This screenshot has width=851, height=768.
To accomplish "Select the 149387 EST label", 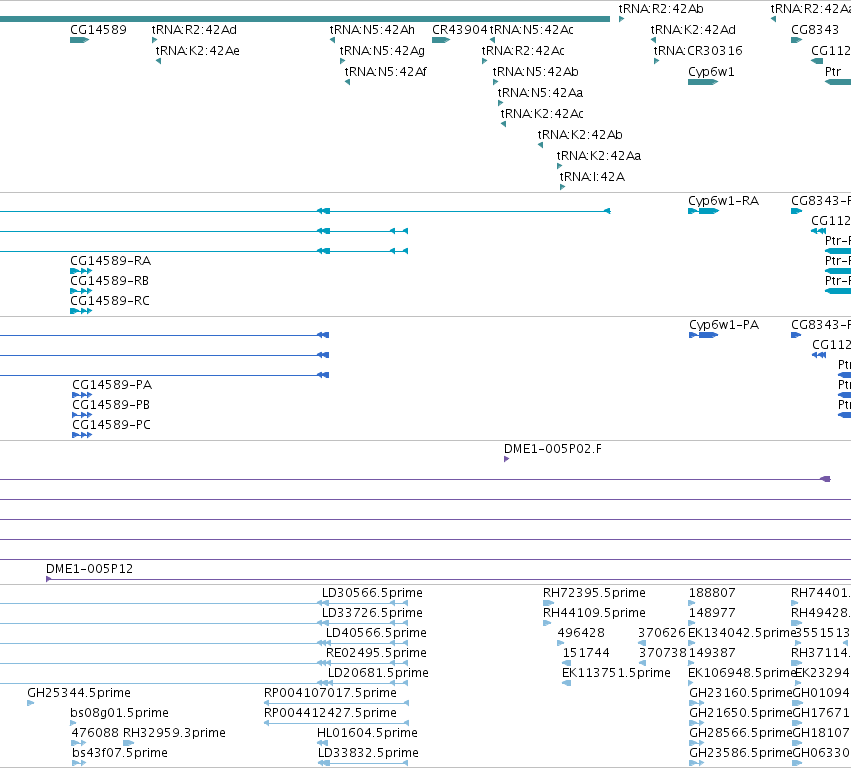I will point(712,653).
